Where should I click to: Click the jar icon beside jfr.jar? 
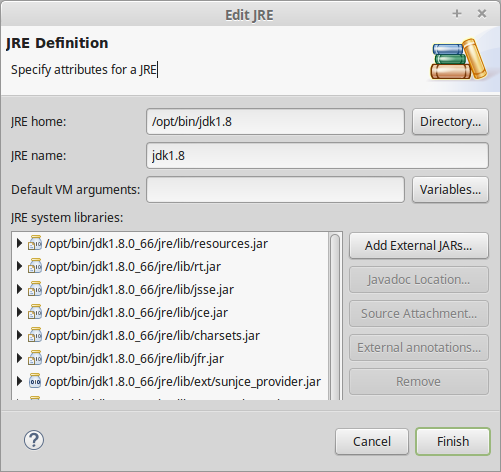pyautogui.click(x=35, y=358)
